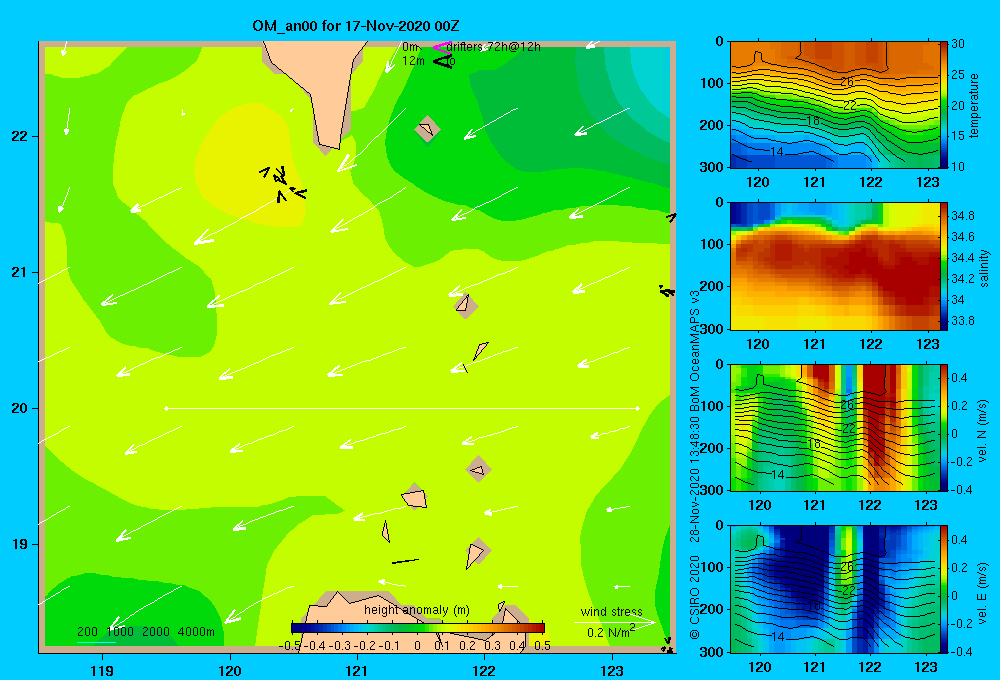The image size is (1000, 680).
Task: Click the drifter marker on the right edge near 21N
Action: point(666,291)
